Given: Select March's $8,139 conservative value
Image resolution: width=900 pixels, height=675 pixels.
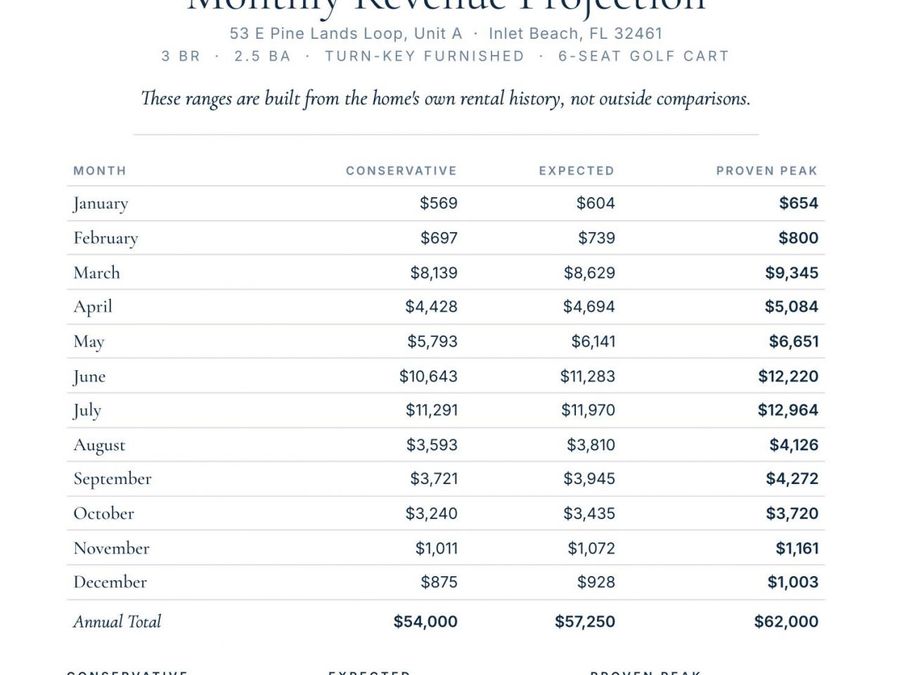Looking at the screenshot, I should [434, 273].
